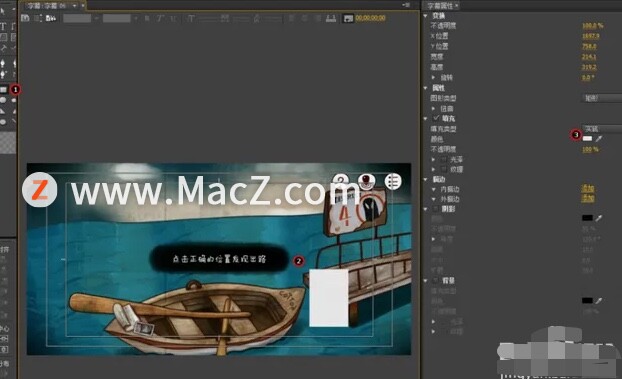Click the background color eyedropper

coord(599,301)
